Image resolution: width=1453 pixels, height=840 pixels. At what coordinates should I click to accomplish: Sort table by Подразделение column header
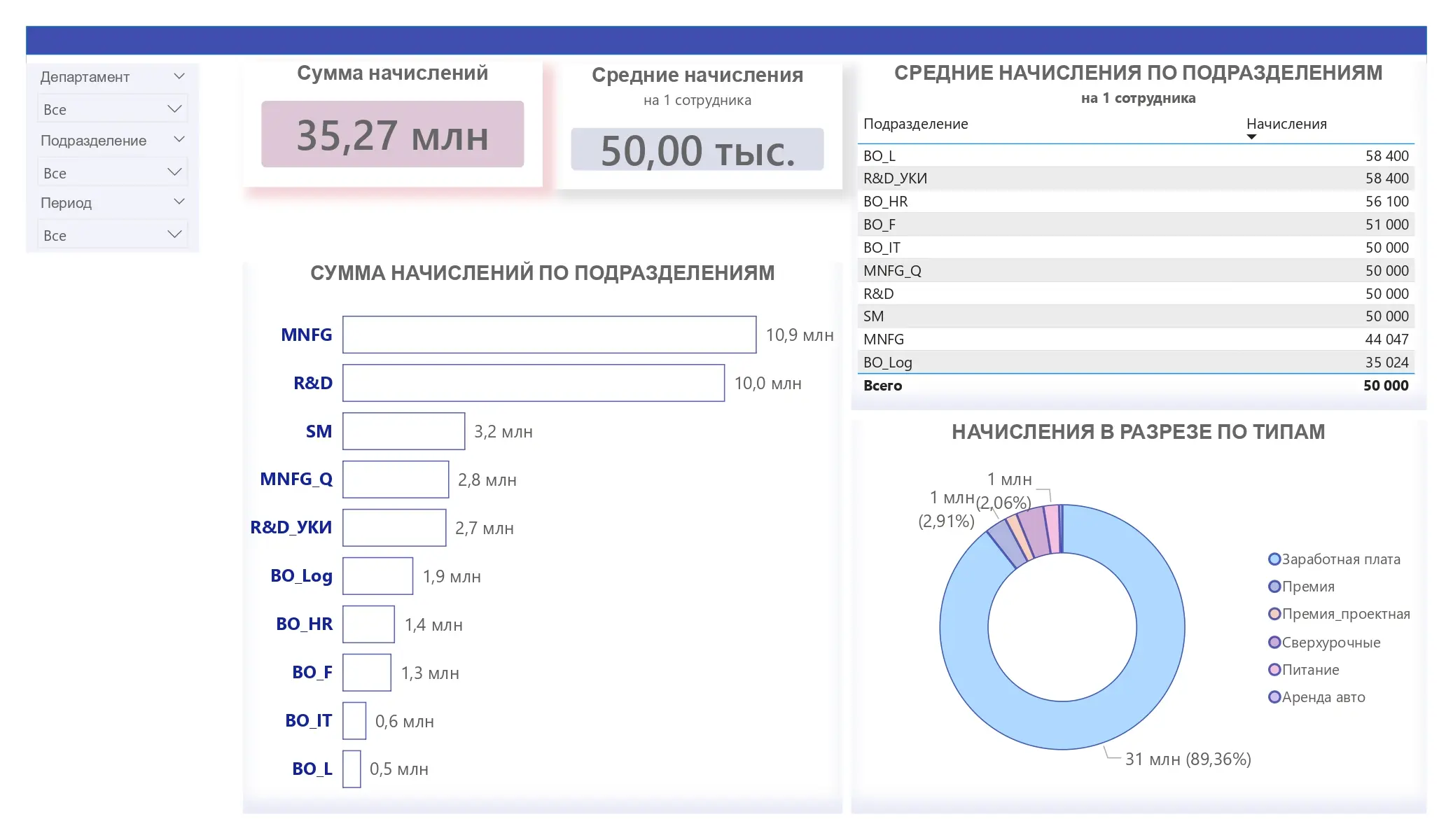pos(915,124)
